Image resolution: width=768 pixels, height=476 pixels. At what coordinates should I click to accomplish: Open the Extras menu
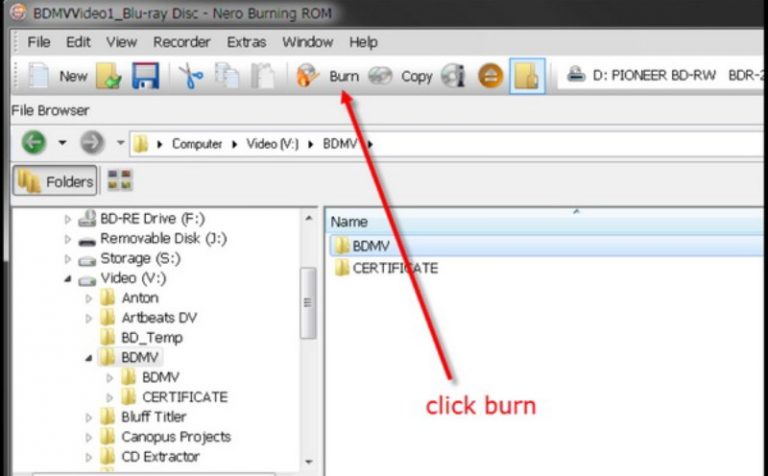[x=246, y=42]
